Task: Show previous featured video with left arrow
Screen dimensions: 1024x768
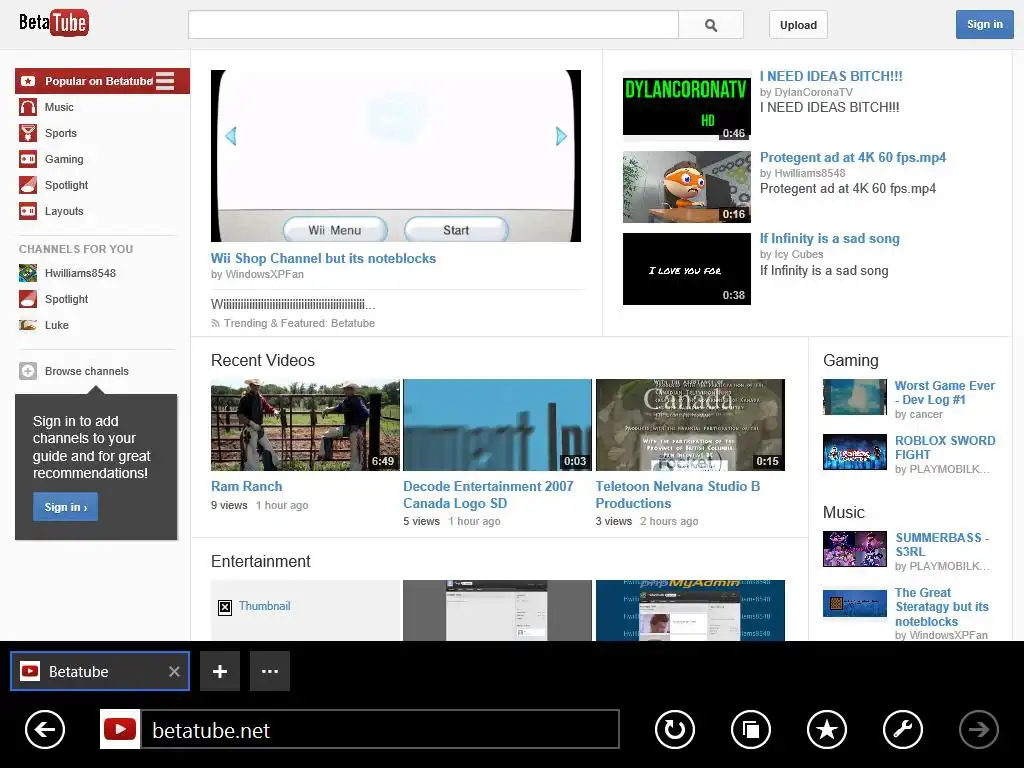Action: pos(231,136)
